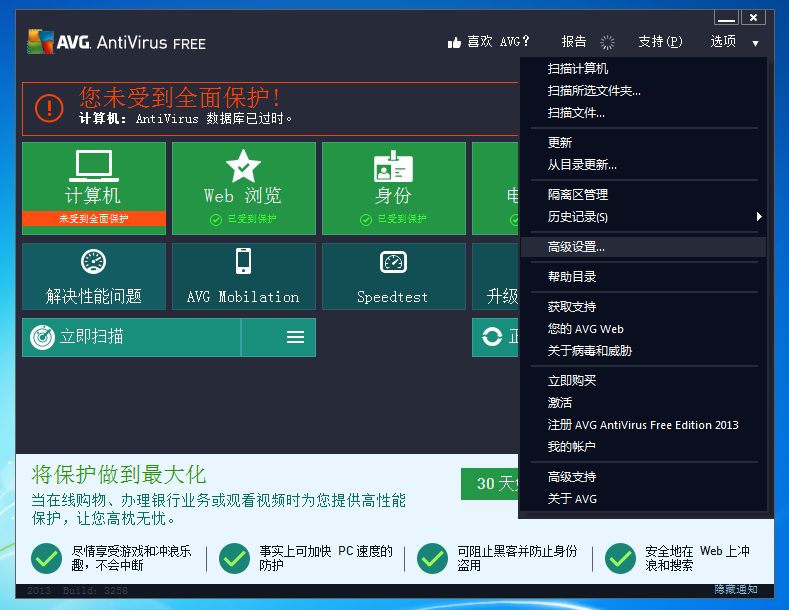The image size is (789, 610).
Task: Click the 隐藏通知 link
Action: coord(736,589)
